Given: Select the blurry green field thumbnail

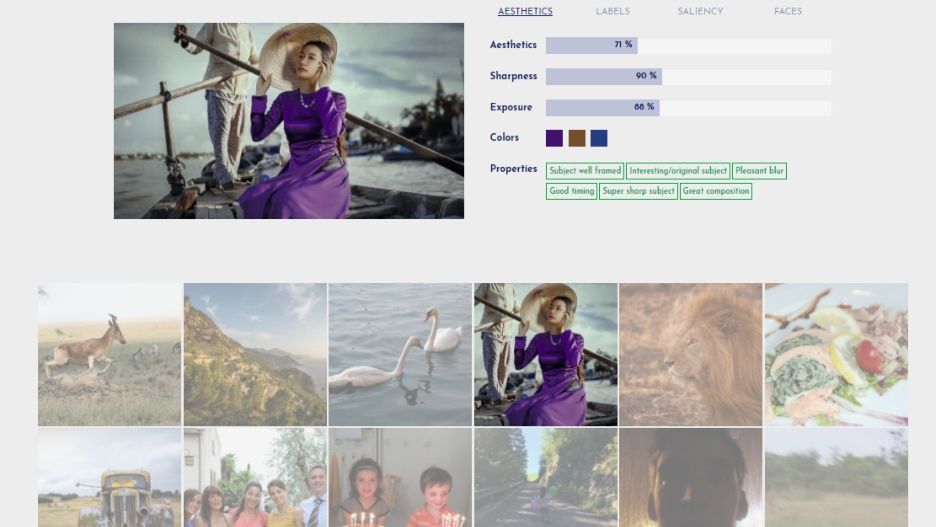Looking at the screenshot, I should [x=836, y=477].
